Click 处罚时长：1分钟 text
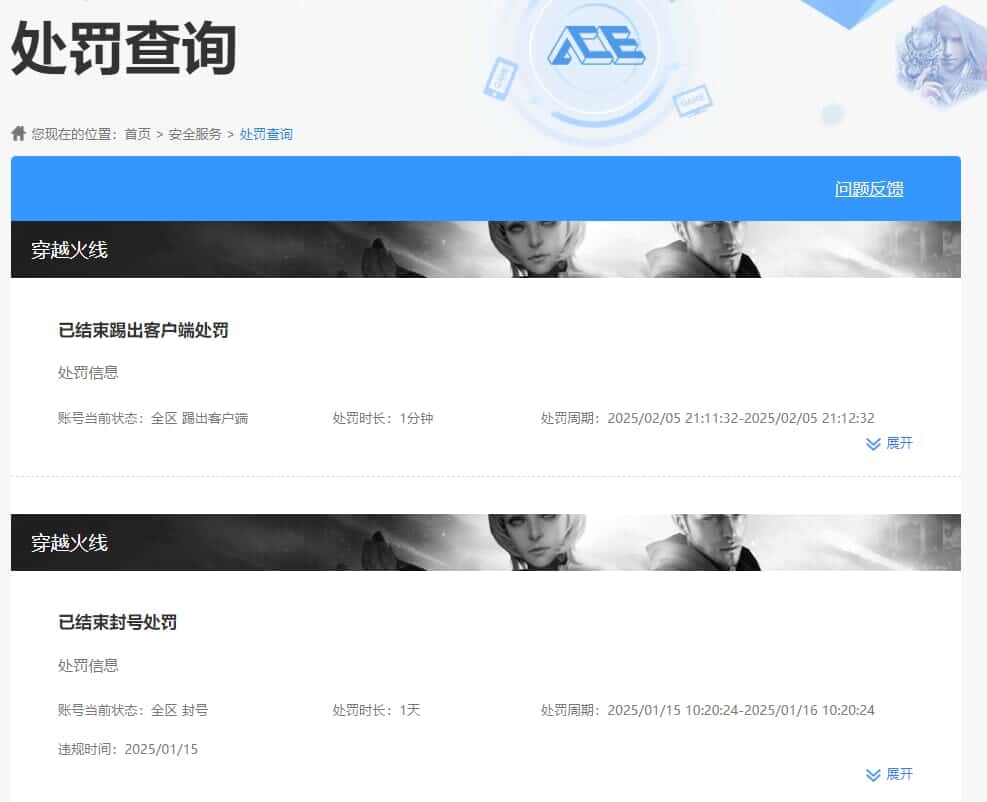This screenshot has width=987, height=802. coord(383,418)
